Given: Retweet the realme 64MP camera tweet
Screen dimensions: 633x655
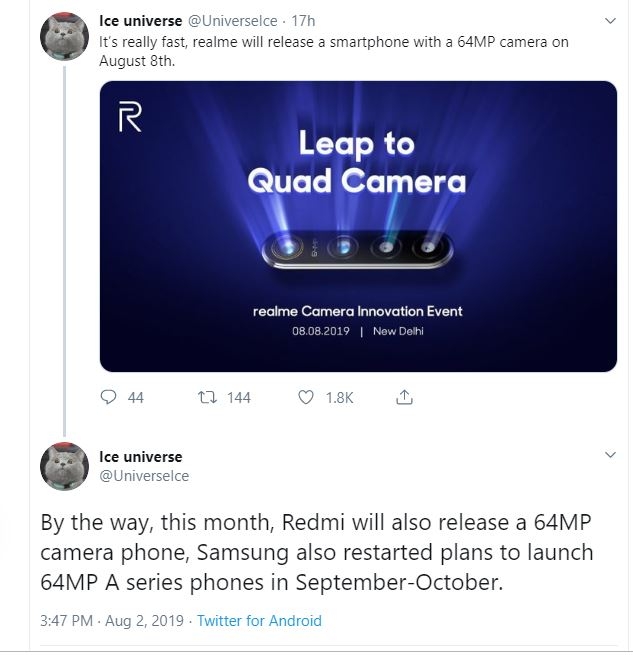Looking at the screenshot, I should [207, 397].
